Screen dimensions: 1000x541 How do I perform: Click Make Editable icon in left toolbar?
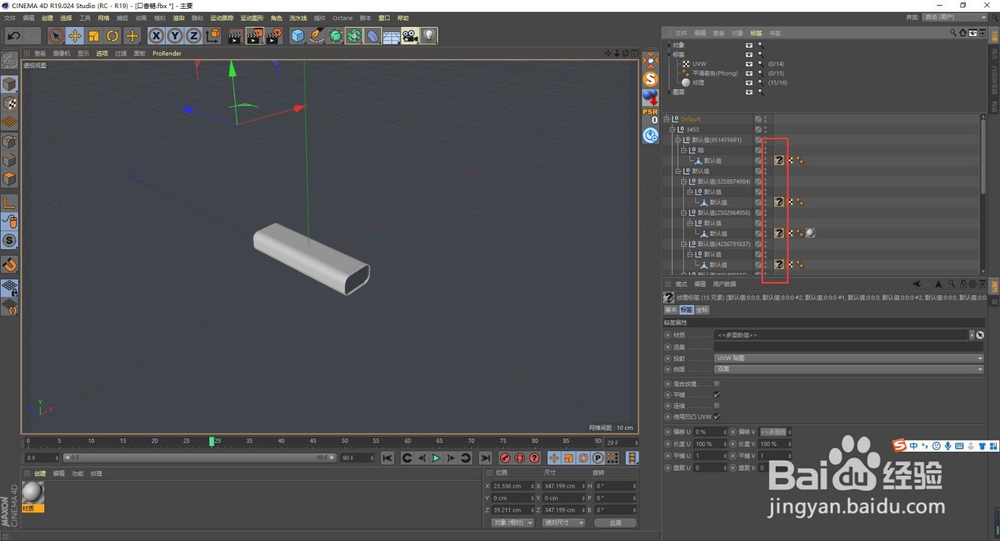tap(10, 61)
